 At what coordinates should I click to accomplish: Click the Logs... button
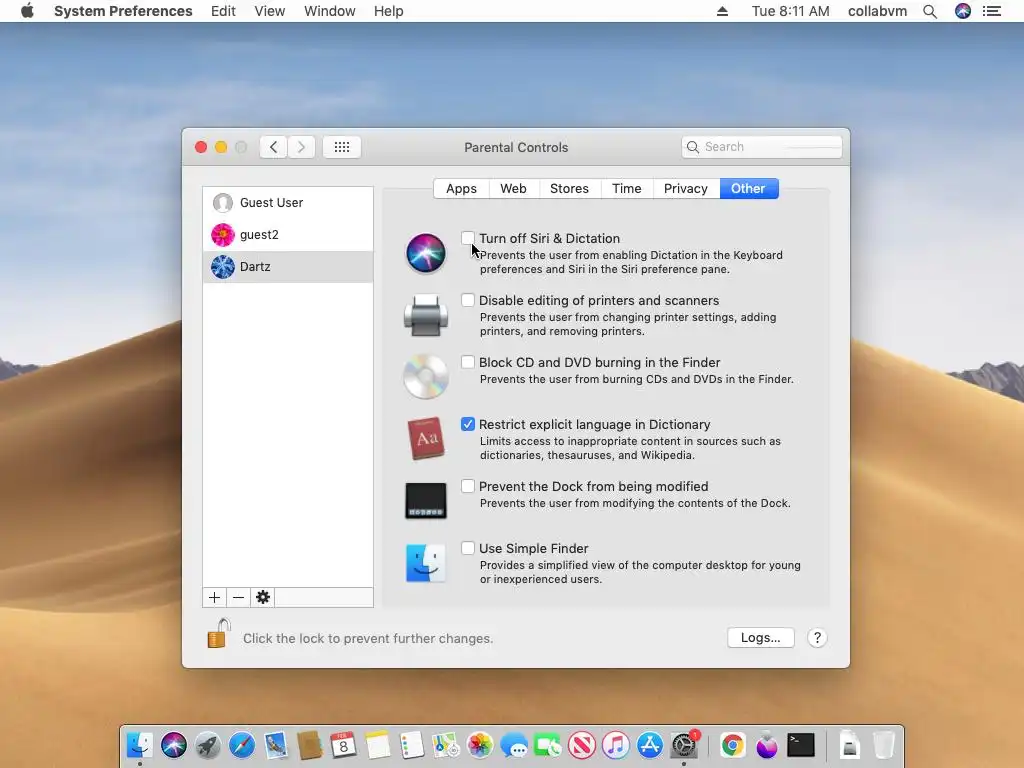point(761,637)
